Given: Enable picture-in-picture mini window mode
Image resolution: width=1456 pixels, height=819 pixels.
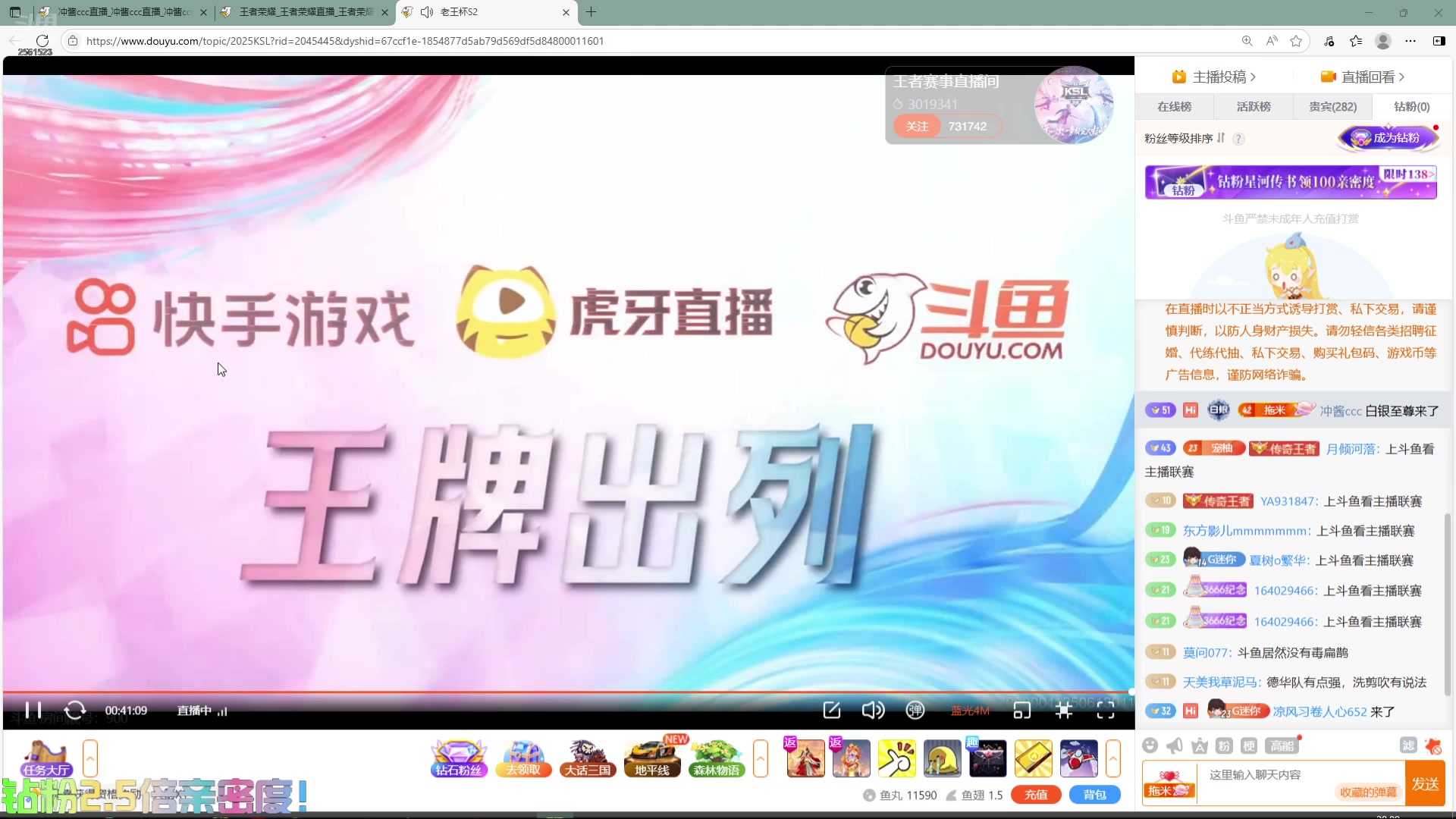Looking at the screenshot, I should [x=1022, y=711].
